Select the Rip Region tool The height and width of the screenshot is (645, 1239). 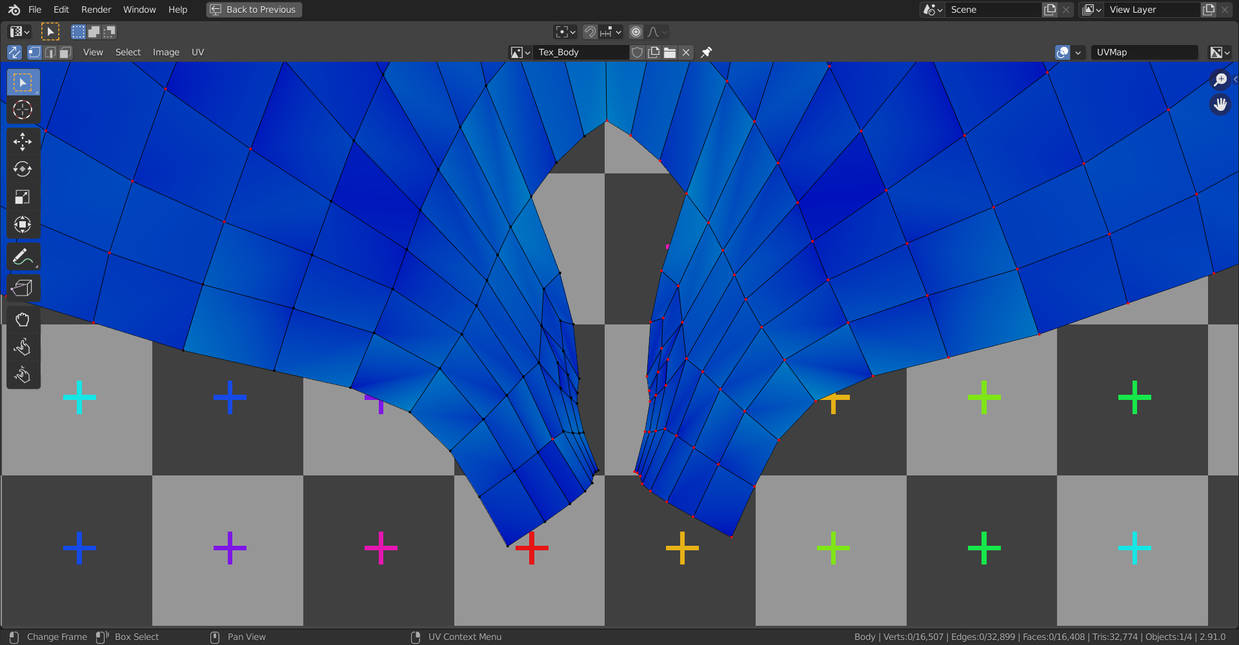click(22, 288)
